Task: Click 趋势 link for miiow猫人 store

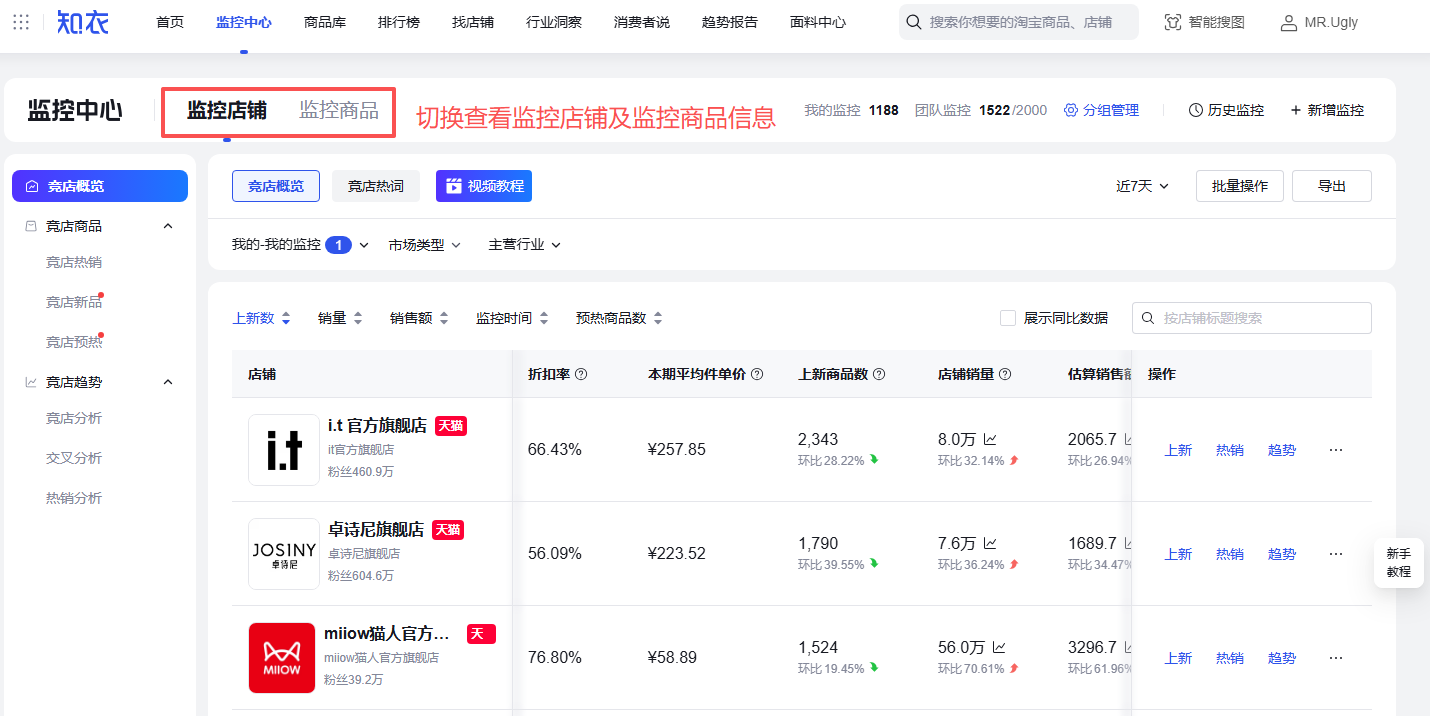Action: pos(1282,658)
